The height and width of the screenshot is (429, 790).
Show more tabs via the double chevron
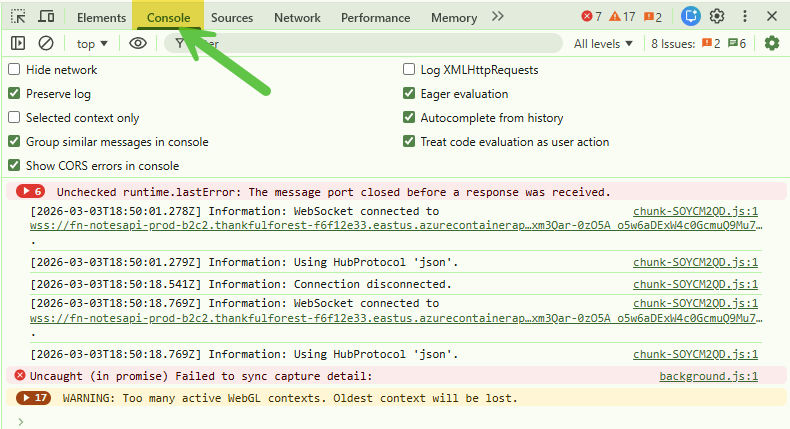pos(498,17)
